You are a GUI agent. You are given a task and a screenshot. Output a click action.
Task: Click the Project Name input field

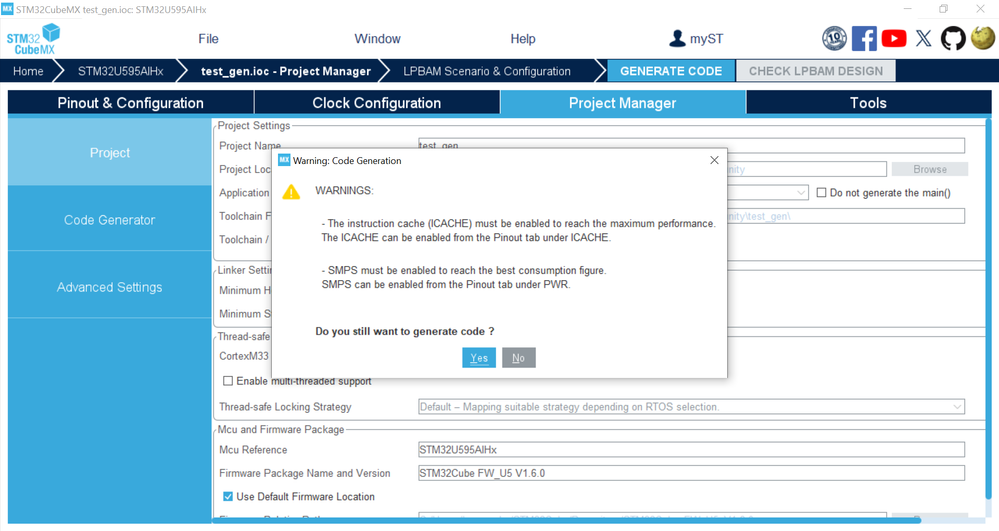[x=691, y=145]
